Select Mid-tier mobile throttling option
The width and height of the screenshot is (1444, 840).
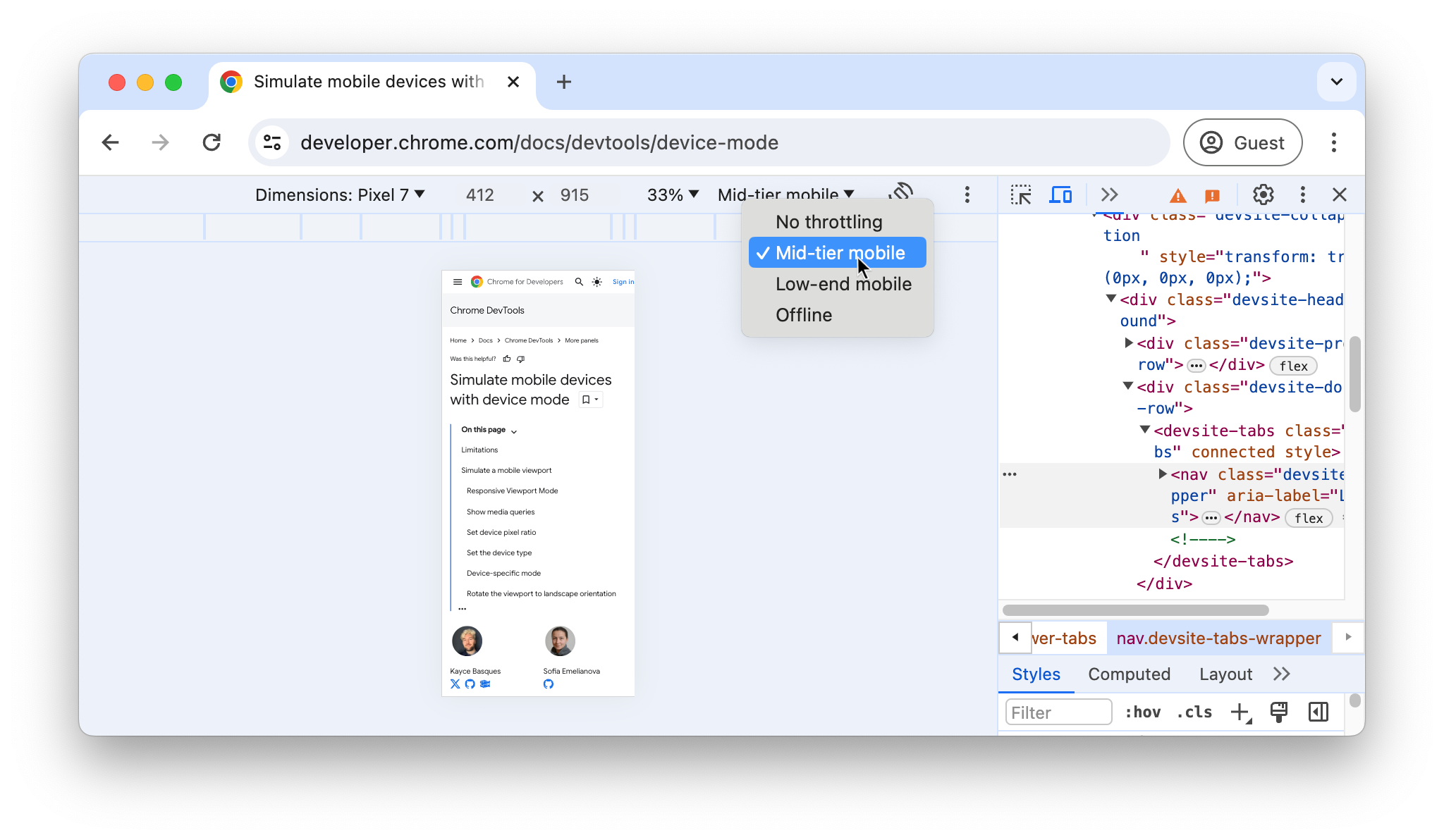click(x=840, y=253)
